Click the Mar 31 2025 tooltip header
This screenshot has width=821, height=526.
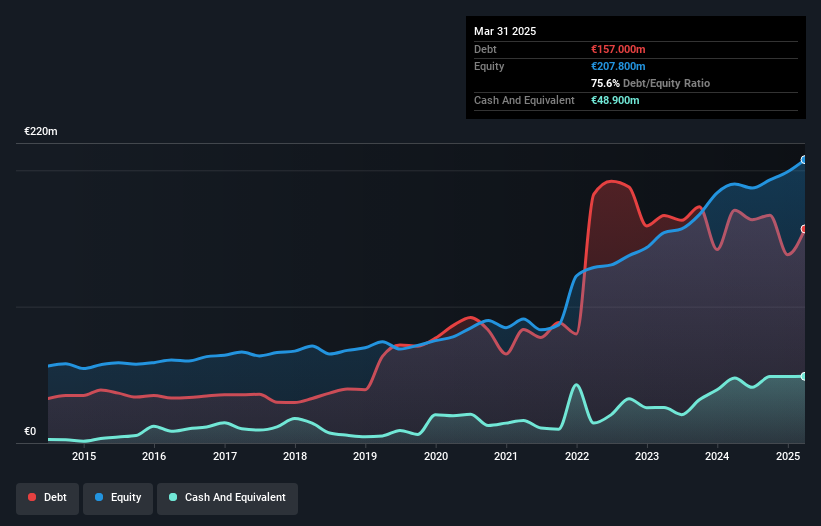[505, 31]
